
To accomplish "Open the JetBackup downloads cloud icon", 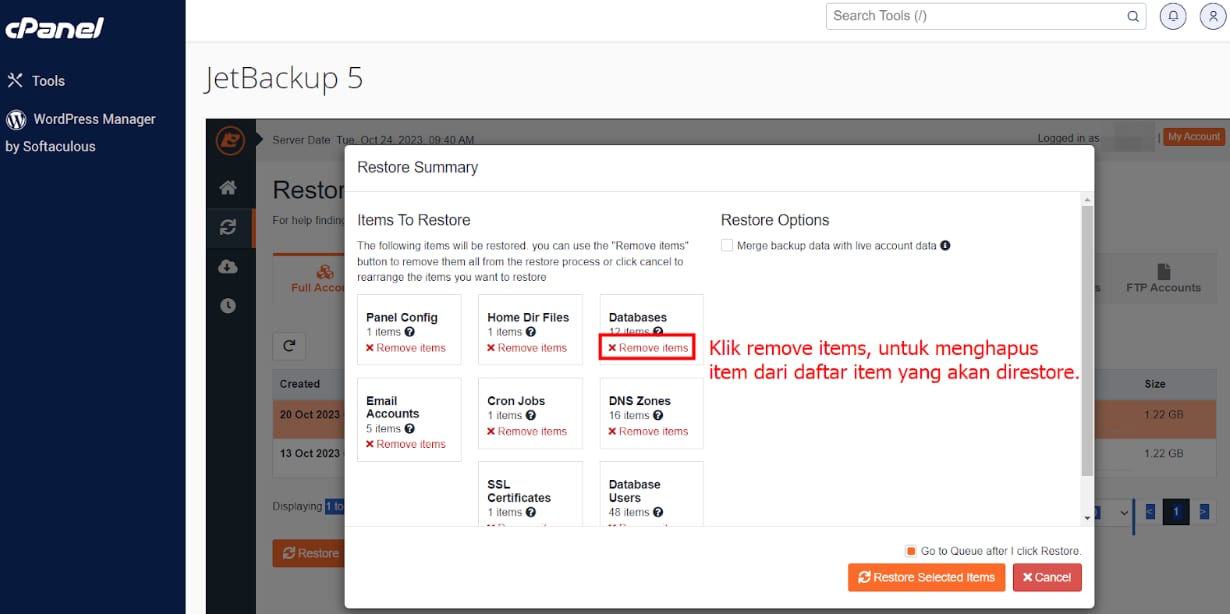I will [229, 266].
